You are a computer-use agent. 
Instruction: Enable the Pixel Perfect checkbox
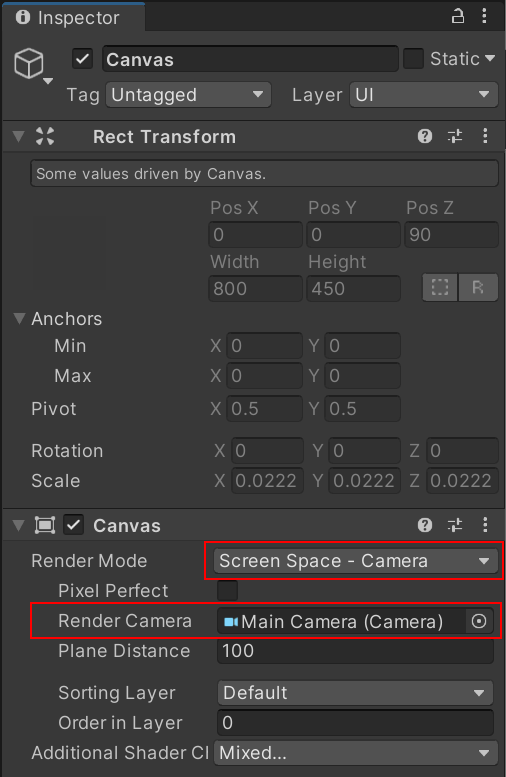tap(227, 591)
